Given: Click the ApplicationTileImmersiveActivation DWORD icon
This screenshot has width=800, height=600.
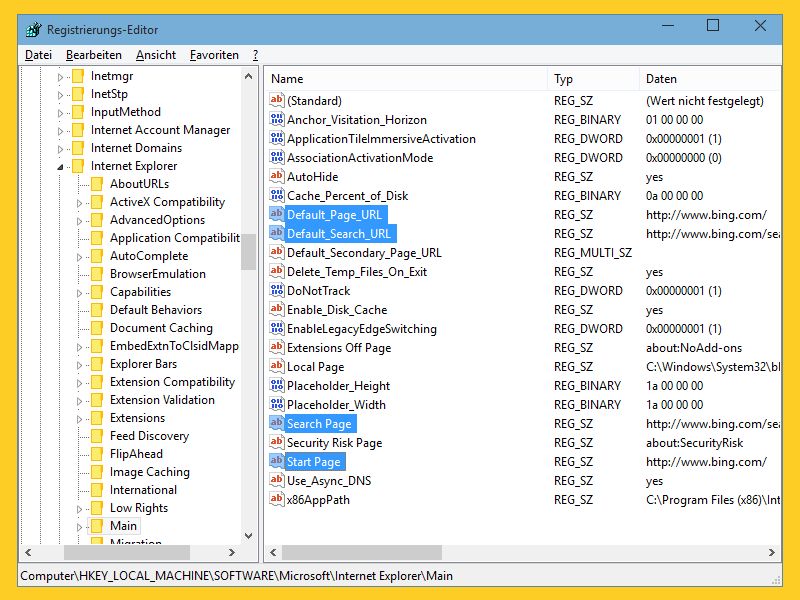Looking at the screenshot, I should coord(277,138).
